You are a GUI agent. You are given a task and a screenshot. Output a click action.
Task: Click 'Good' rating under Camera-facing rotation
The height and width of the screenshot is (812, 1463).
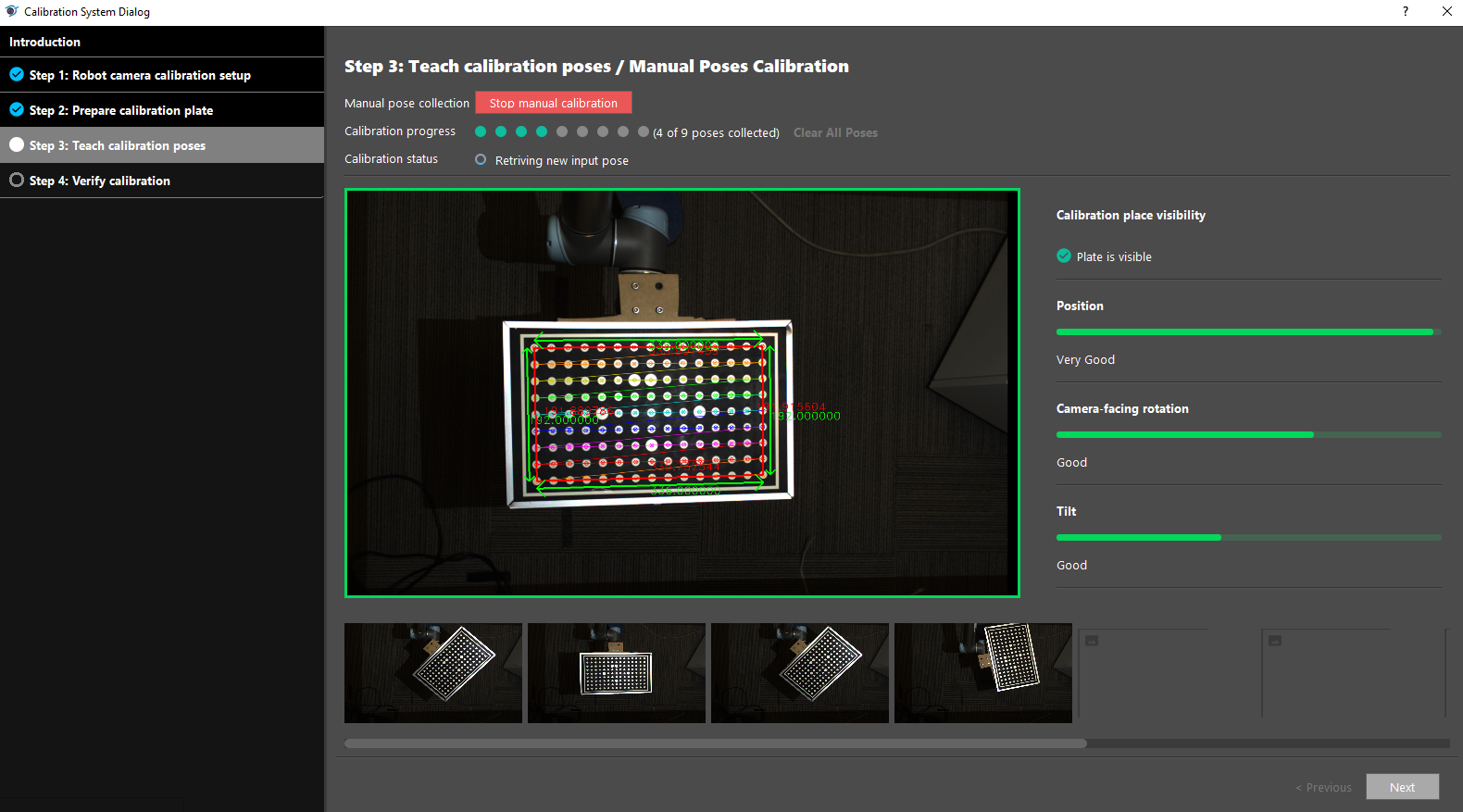click(1071, 462)
